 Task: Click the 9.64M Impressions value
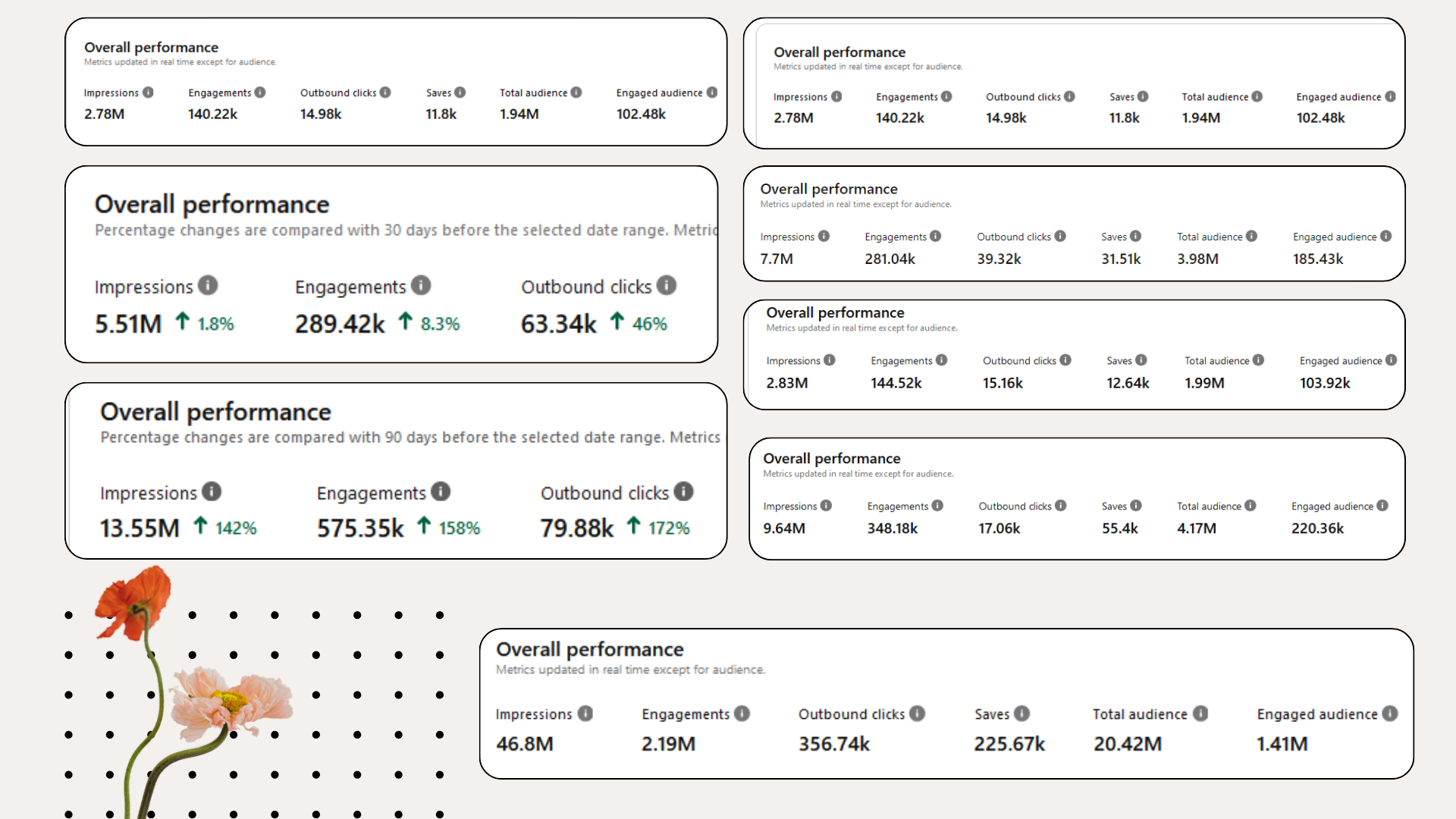click(784, 528)
